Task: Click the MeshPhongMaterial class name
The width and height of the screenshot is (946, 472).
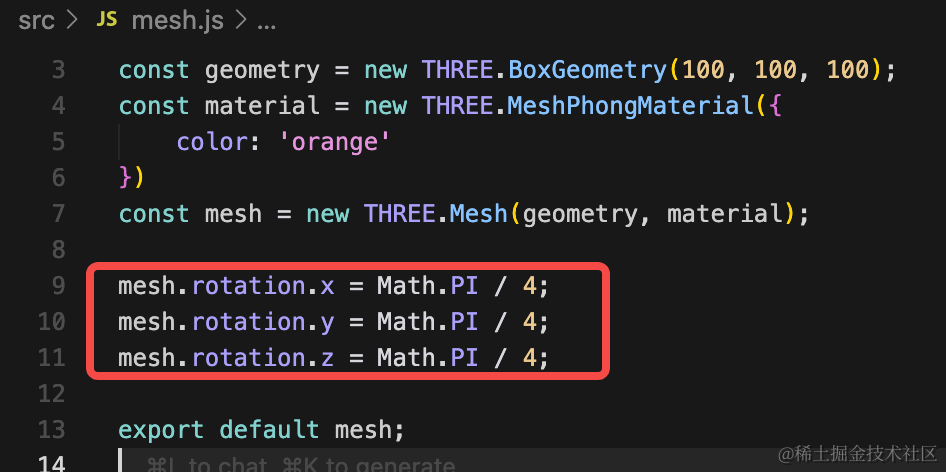Action: 631,106
